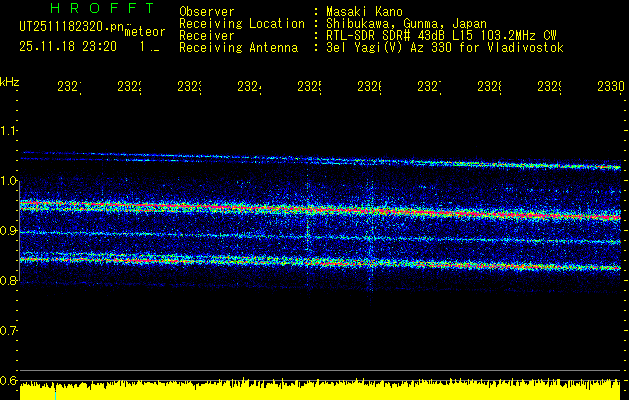629x400 pixels.
Task: Click the time marker 2327
Action: click(x=430, y=86)
